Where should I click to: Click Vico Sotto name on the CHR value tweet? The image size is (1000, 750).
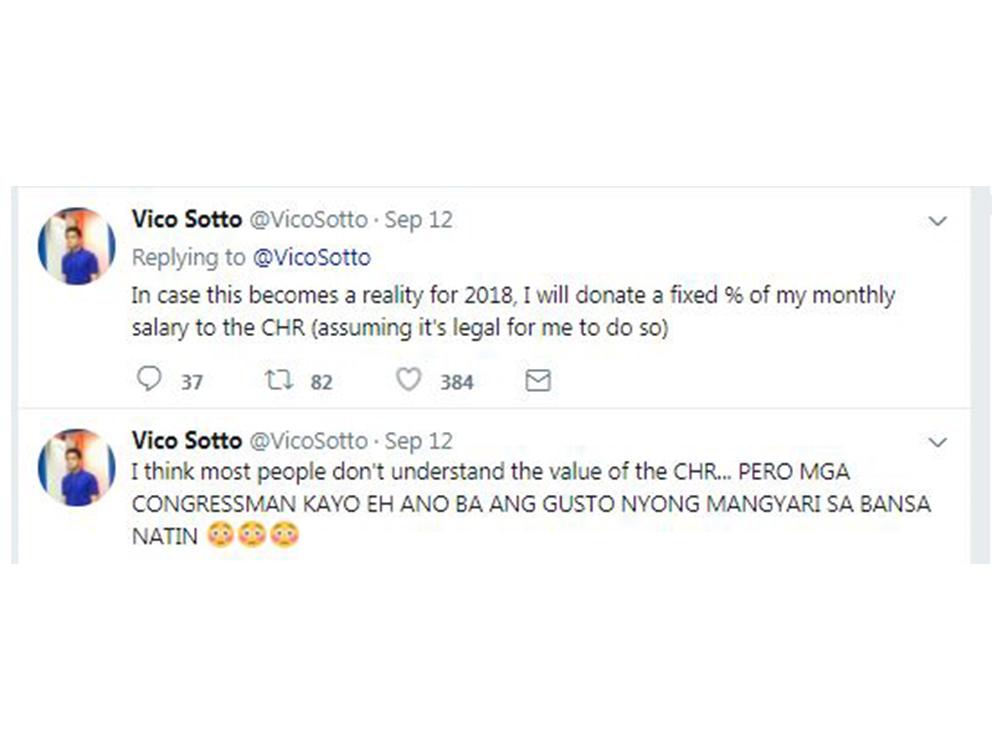tap(186, 440)
